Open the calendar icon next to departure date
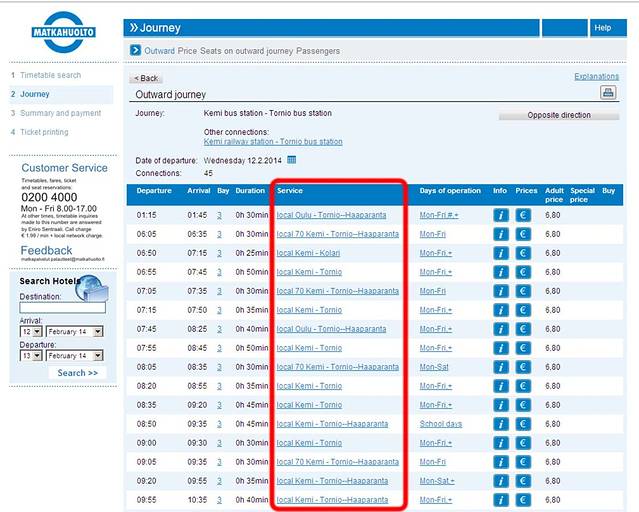Screen dimensions: 639x512 pos(292,159)
